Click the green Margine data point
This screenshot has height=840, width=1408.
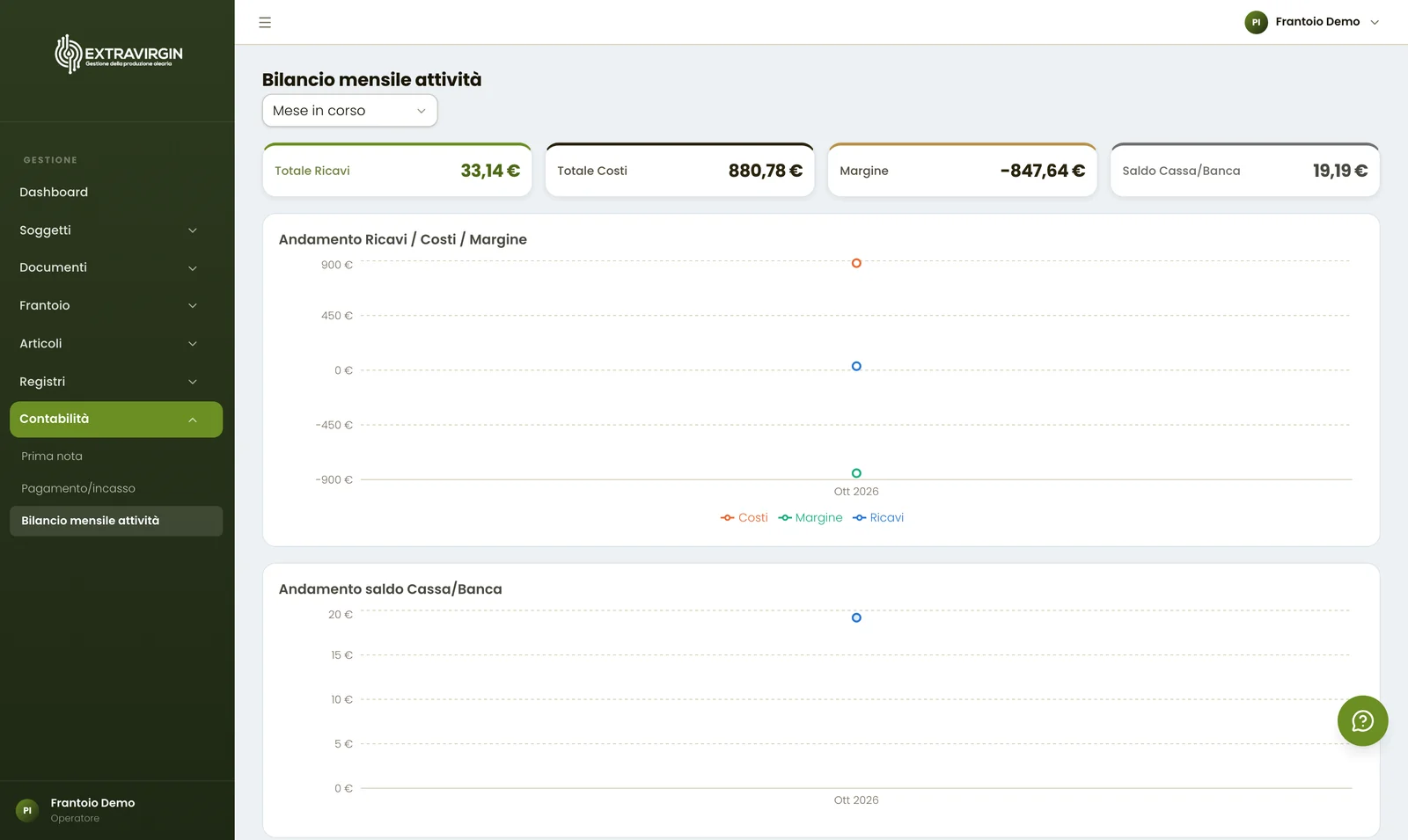(856, 473)
